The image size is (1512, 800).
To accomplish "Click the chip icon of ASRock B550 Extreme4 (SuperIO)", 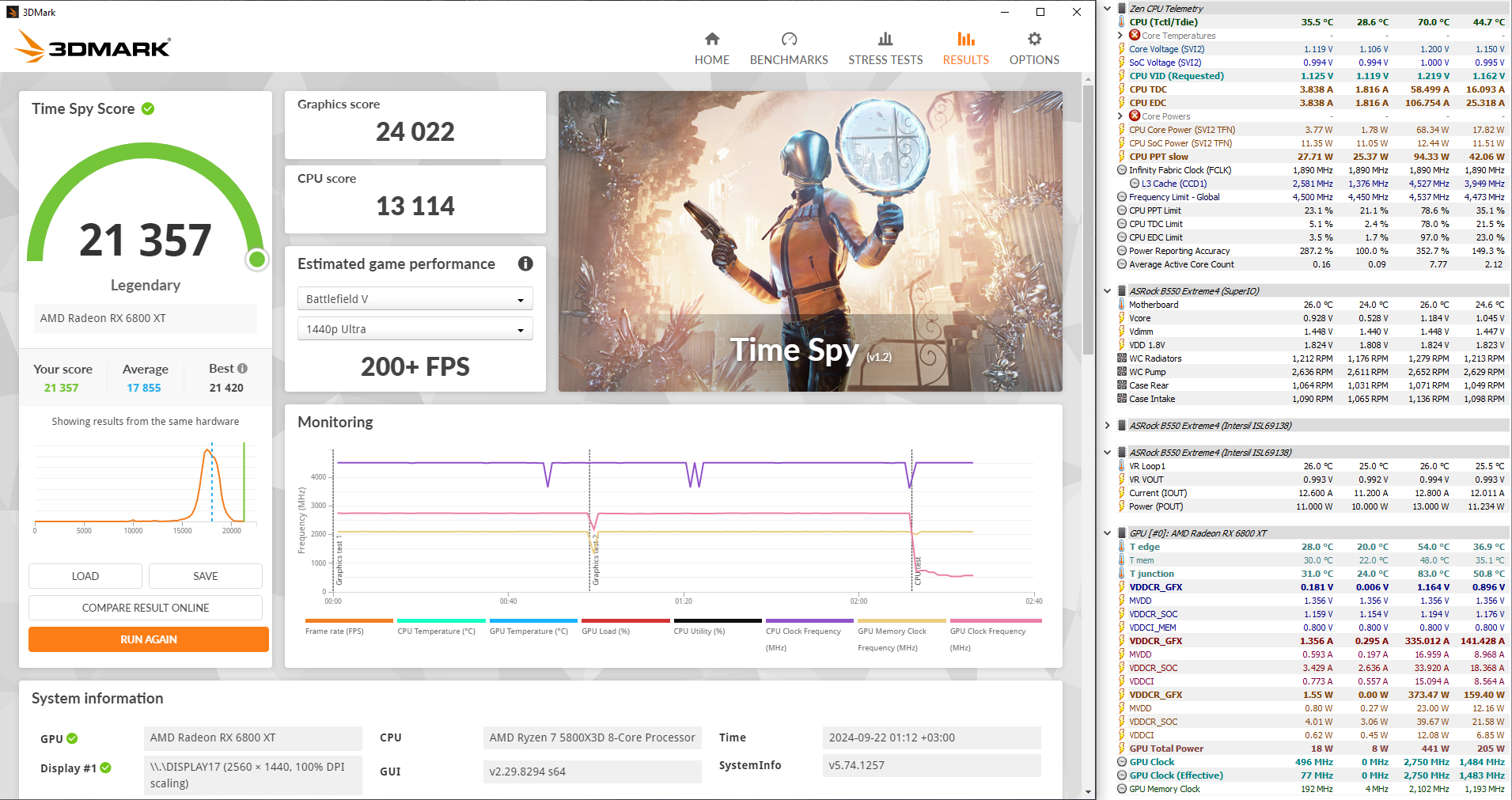I will [1122, 291].
